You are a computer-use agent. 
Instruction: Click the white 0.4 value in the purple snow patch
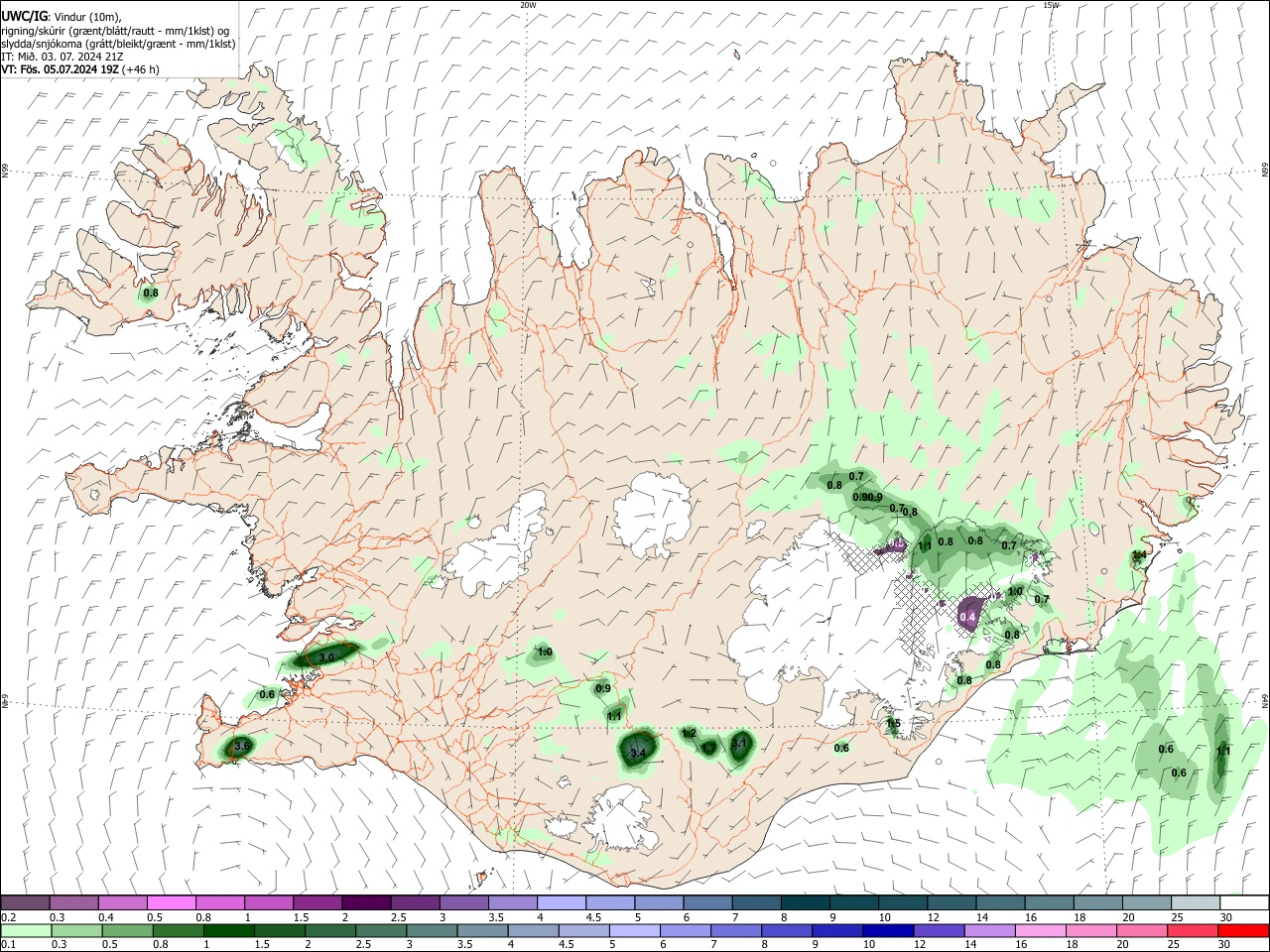(969, 618)
